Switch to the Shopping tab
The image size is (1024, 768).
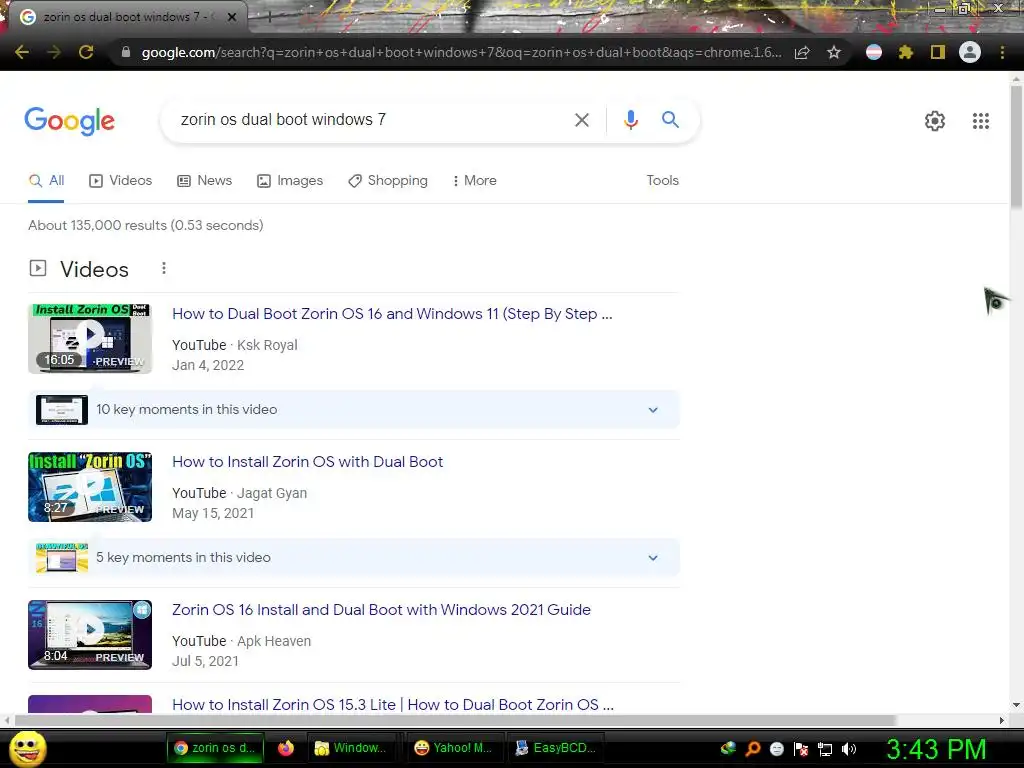coord(388,180)
